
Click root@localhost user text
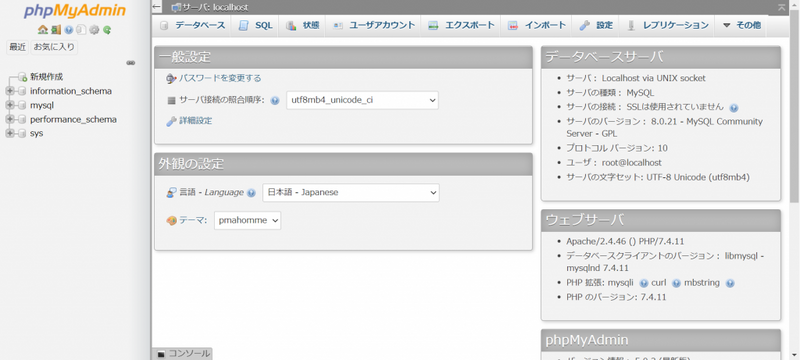pyautogui.click(x=632, y=163)
